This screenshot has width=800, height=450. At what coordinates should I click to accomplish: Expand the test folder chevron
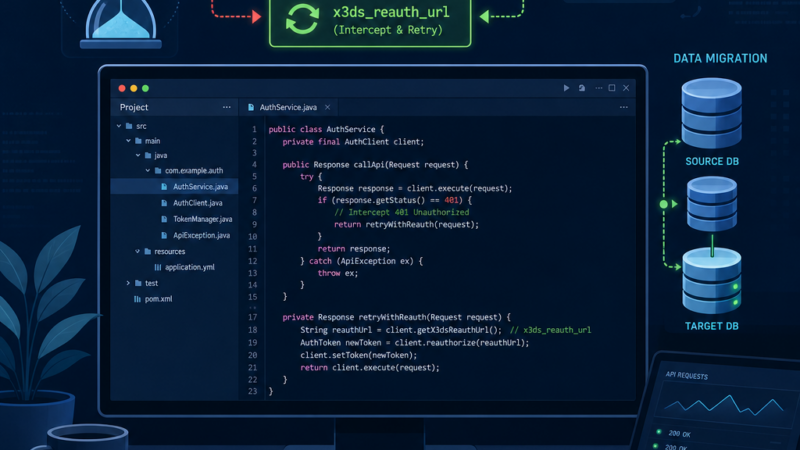click(x=128, y=283)
